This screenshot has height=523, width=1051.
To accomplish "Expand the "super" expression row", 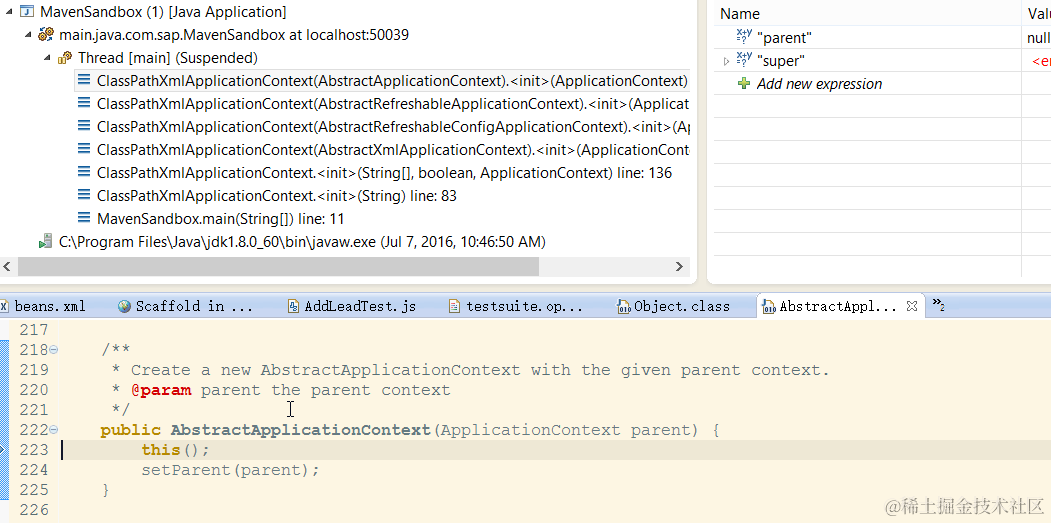I will point(727,61).
